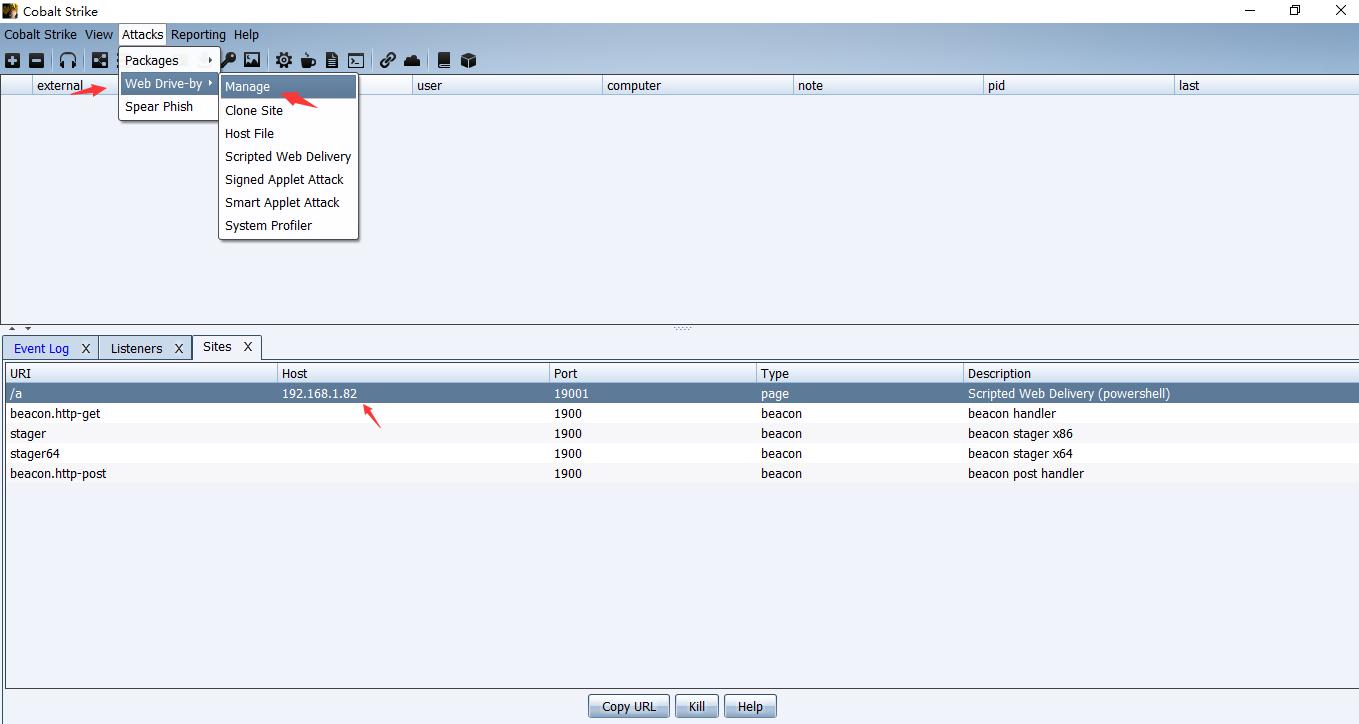Switch to the Sites tab
The height and width of the screenshot is (724, 1359).
pyautogui.click(x=217, y=347)
